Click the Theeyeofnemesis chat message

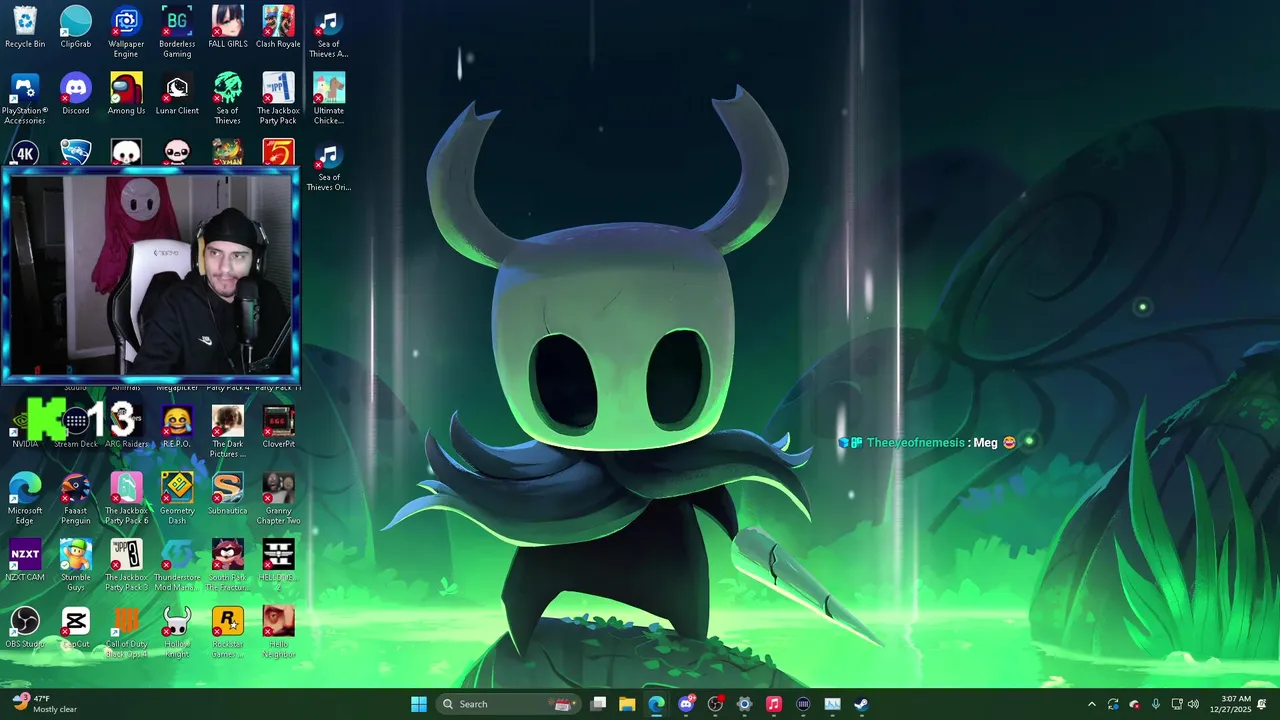927,442
